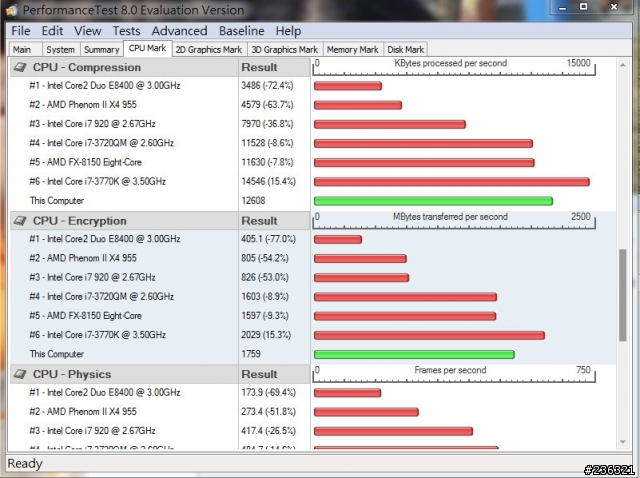Switch to the Memory Mark tab
The height and width of the screenshot is (478, 640).
pyautogui.click(x=353, y=49)
